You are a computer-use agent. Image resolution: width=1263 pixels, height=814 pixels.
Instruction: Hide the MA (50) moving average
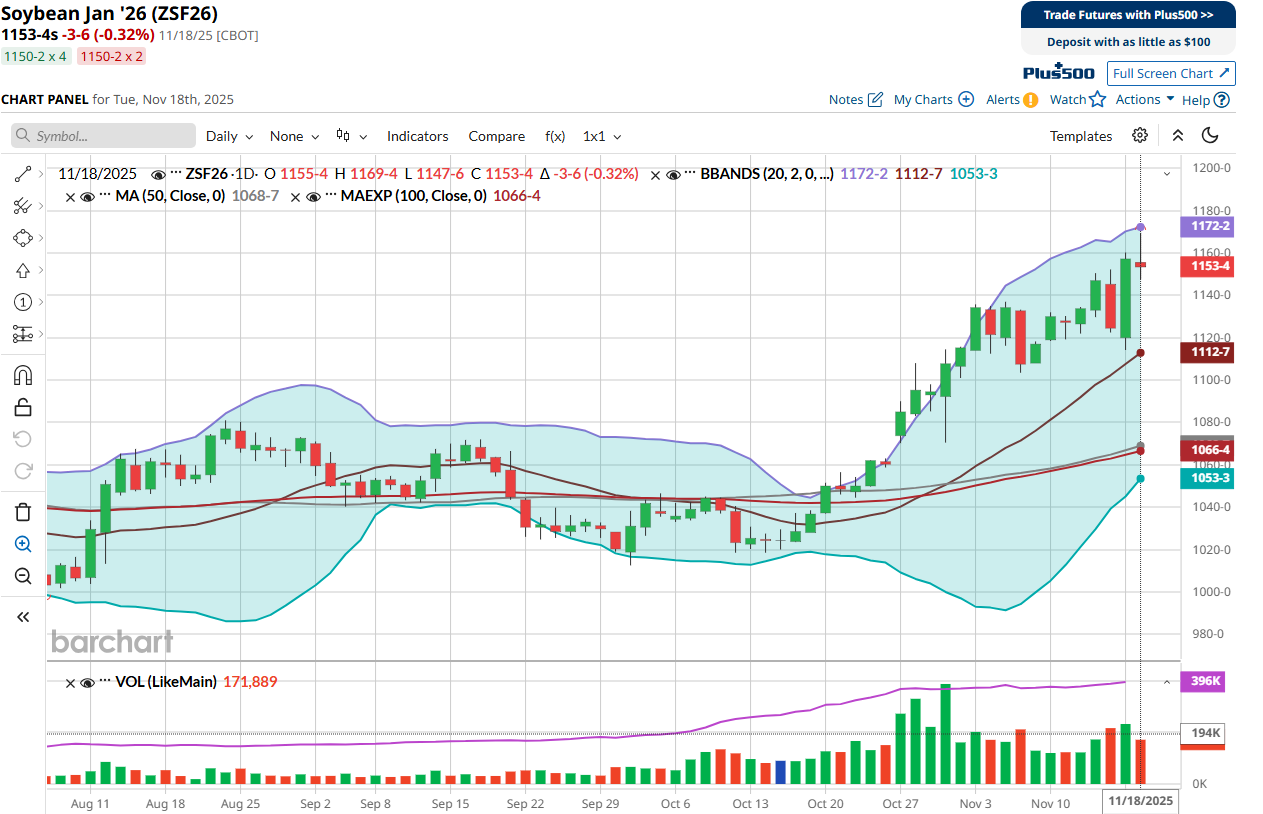87,197
